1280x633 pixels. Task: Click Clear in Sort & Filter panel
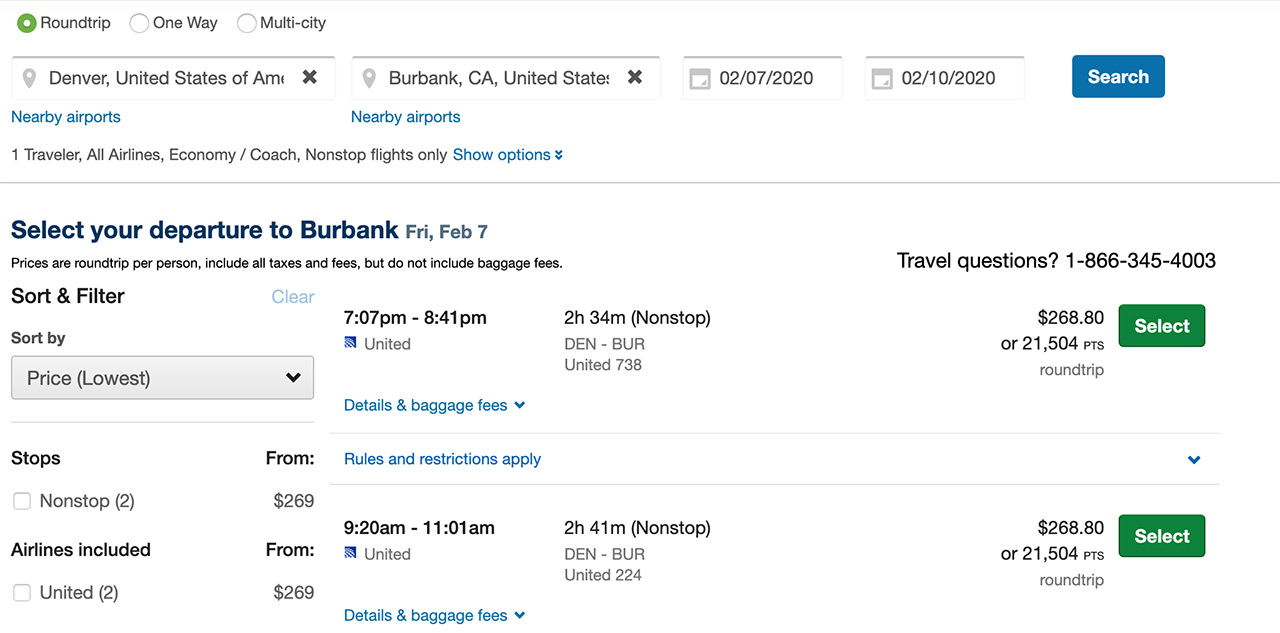point(293,297)
